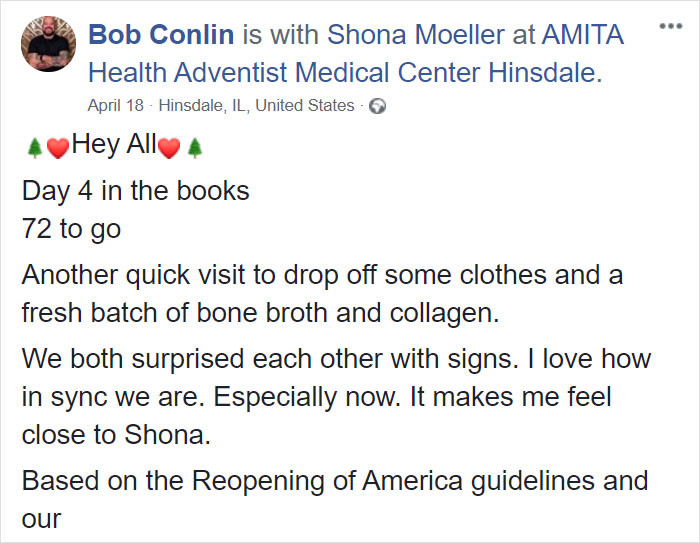
Task: Click 'Medical Center Hinsdale.' in the header
Action: point(448,73)
